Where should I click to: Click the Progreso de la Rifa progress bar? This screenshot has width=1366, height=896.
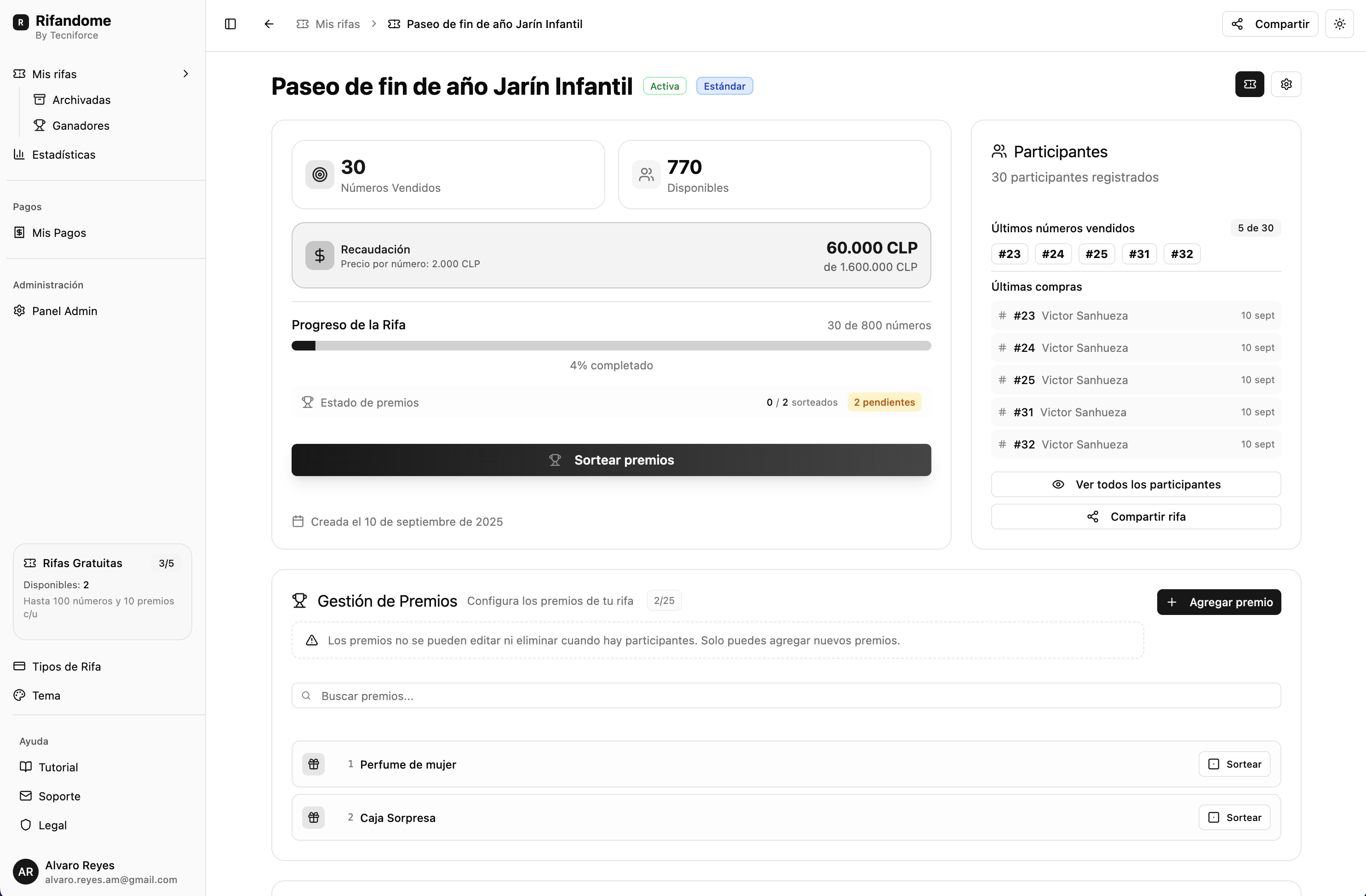611,345
